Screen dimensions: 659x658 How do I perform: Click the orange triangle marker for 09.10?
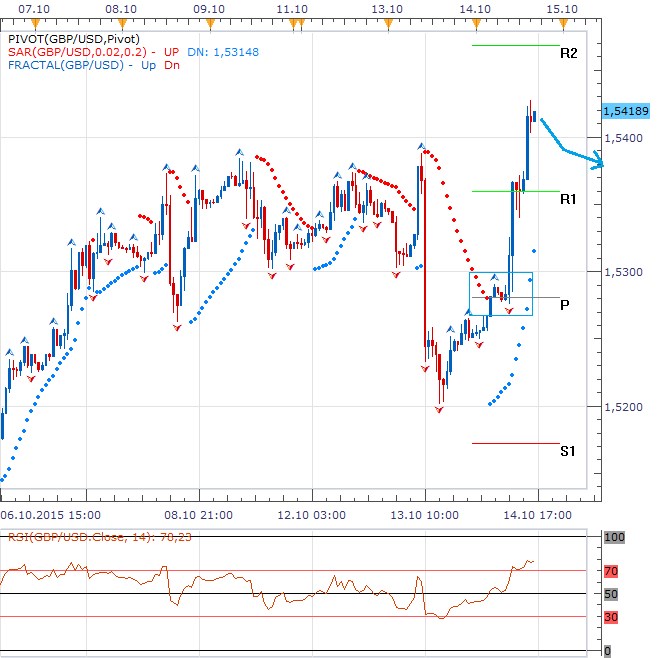(208, 21)
